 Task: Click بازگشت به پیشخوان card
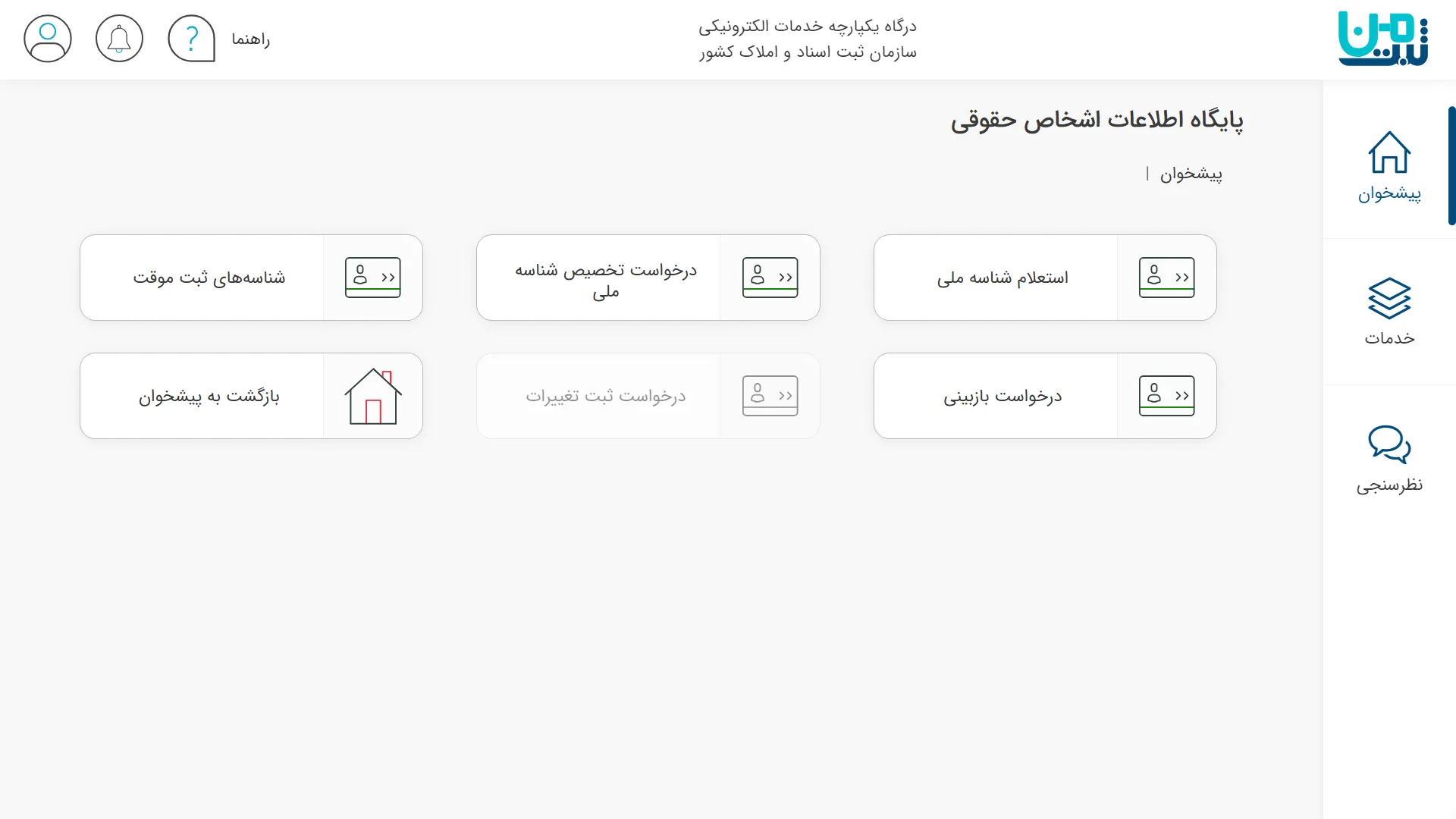[251, 396]
